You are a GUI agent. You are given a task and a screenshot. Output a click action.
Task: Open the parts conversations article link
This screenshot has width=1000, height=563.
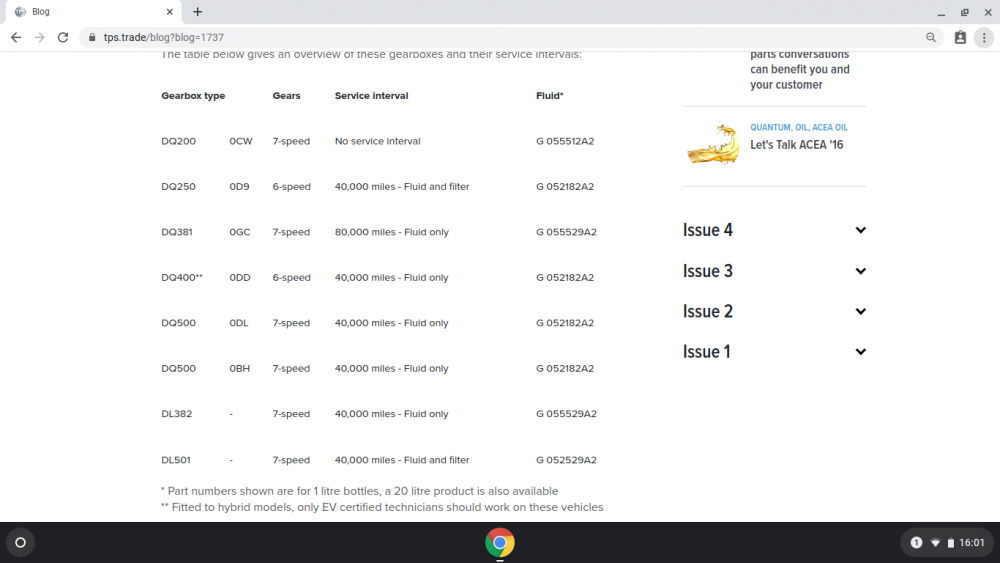tap(800, 69)
